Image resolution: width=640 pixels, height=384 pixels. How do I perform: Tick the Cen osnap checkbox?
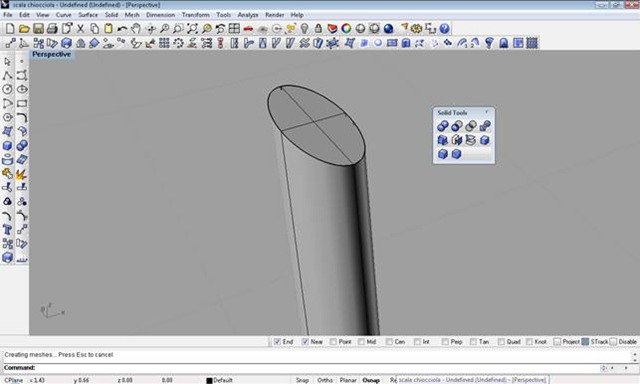pos(389,342)
